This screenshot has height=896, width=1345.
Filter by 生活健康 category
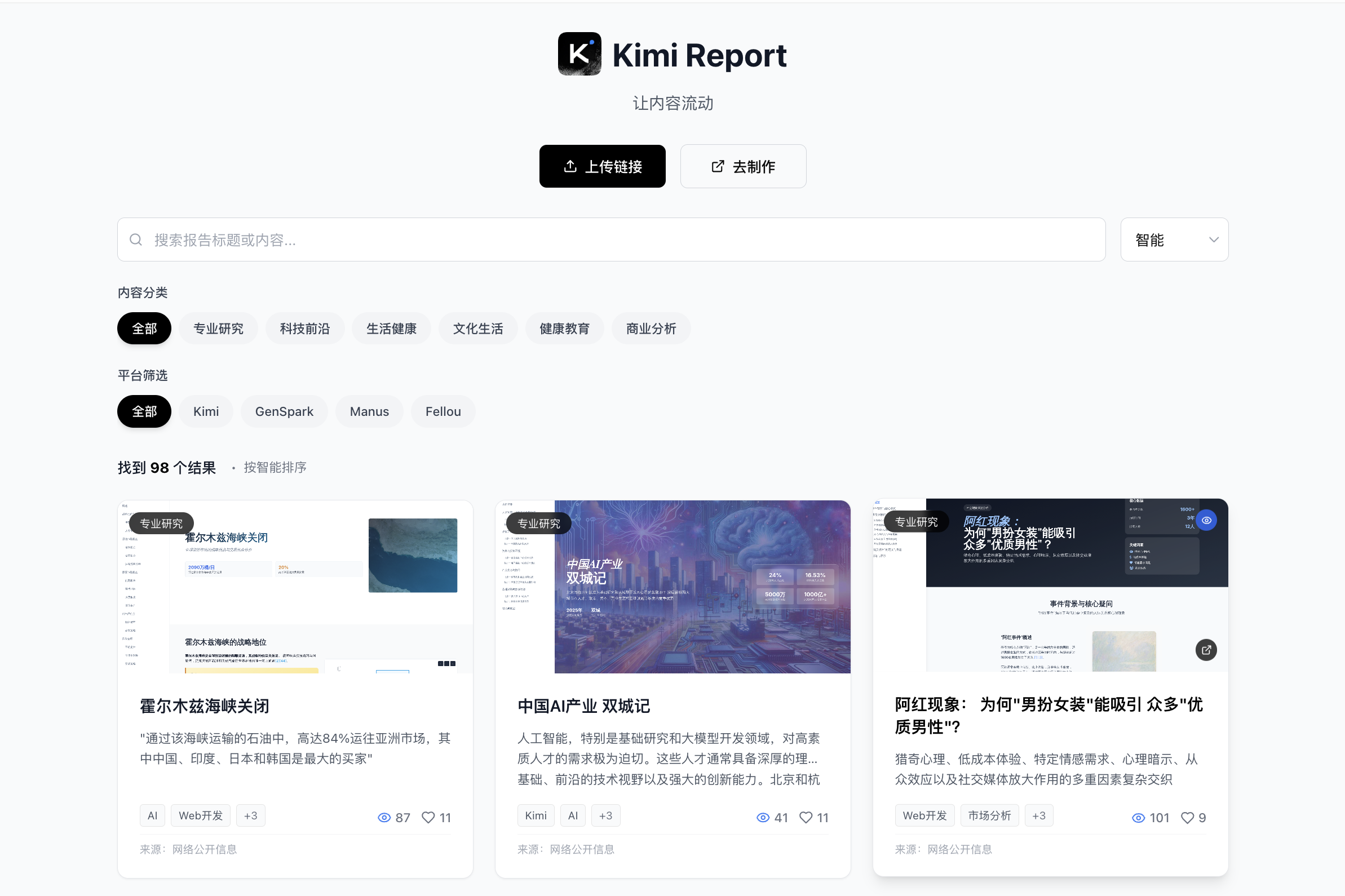coord(392,329)
